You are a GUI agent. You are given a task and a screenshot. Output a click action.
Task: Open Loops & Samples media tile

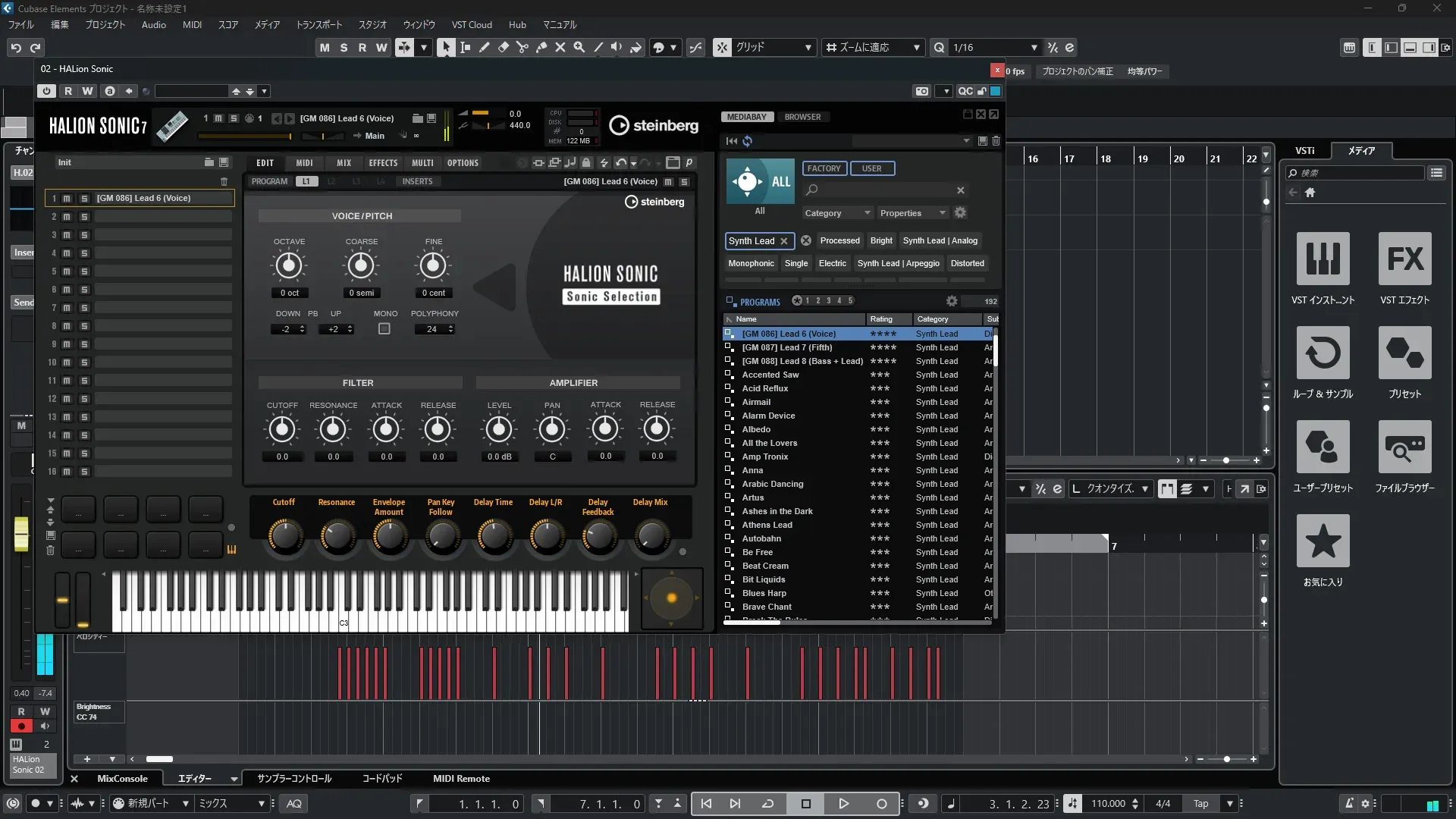click(1323, 354)
